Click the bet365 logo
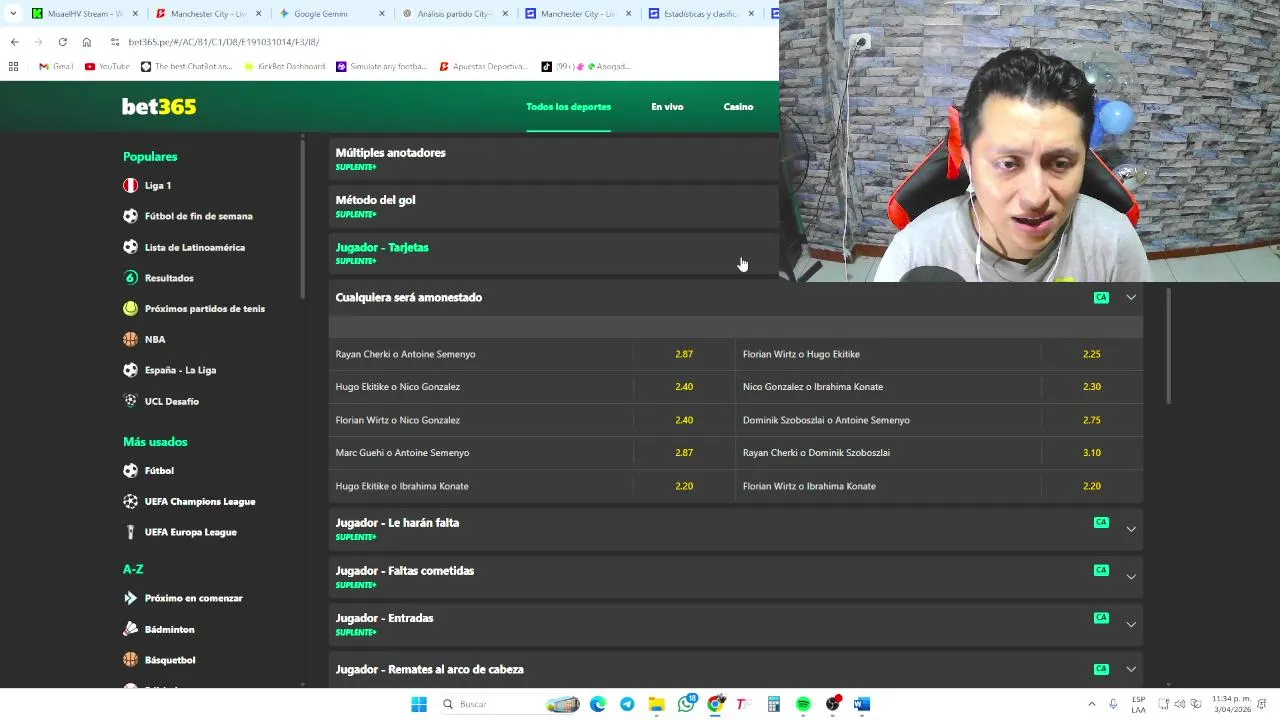Screen dimensions: 1280x720 click(159, 106)
